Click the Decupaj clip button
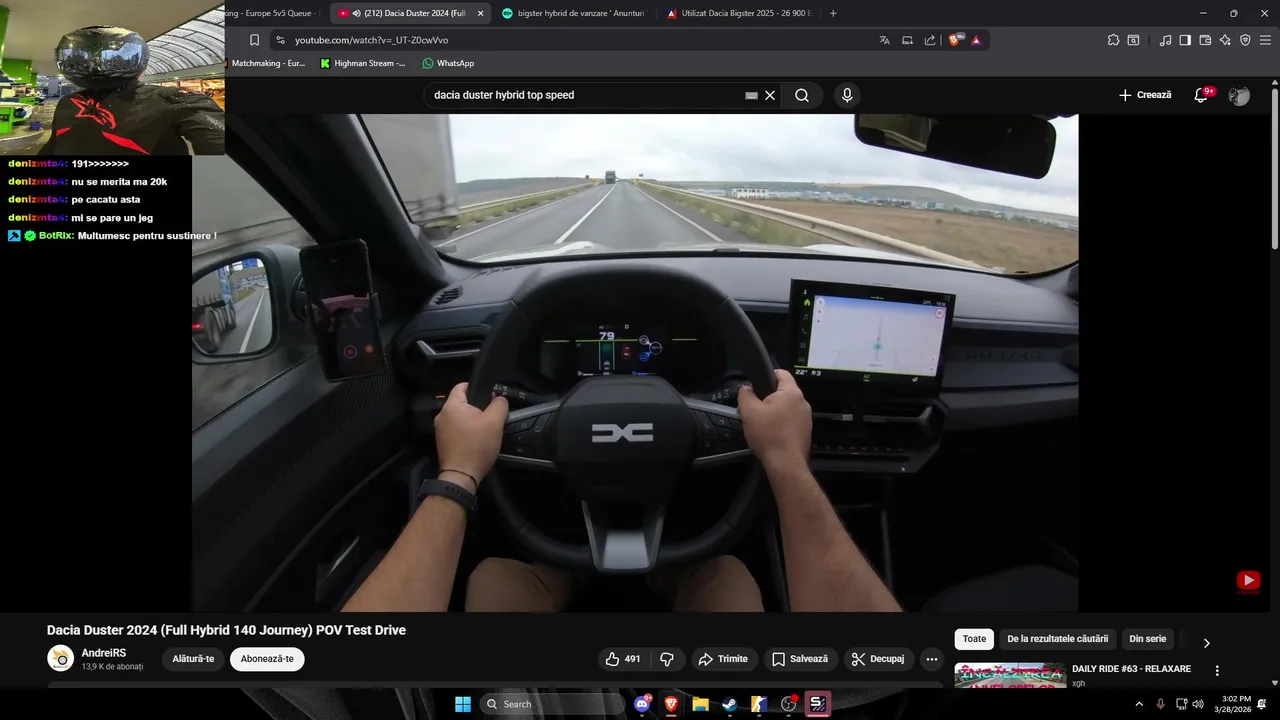The image size is (1280, 720). tap(878, 659)
